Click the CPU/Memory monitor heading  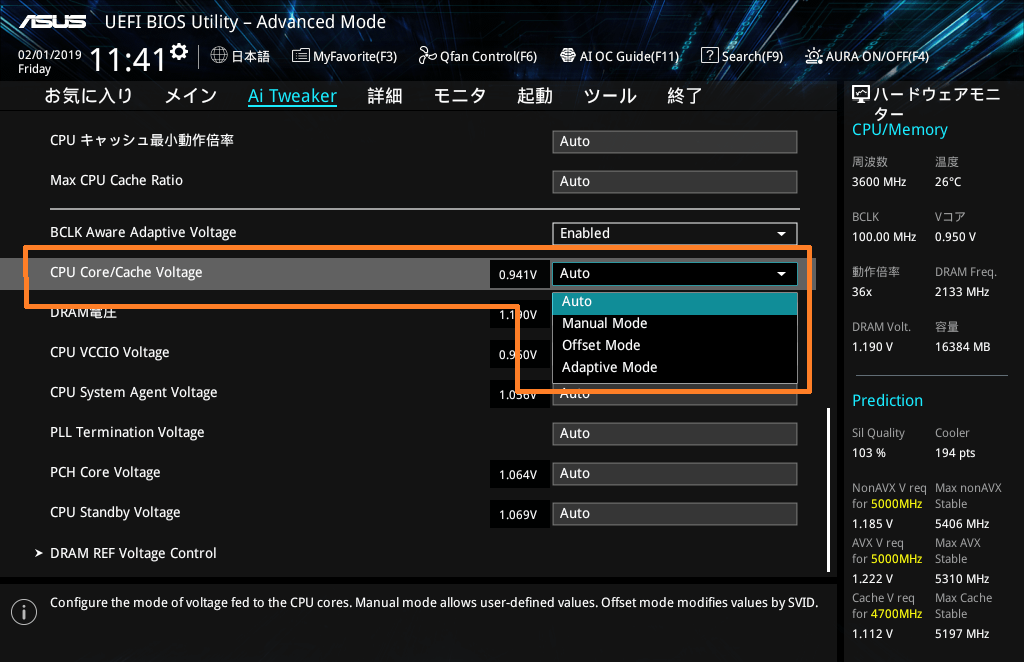pyautogui.click(x=900, y=130)
